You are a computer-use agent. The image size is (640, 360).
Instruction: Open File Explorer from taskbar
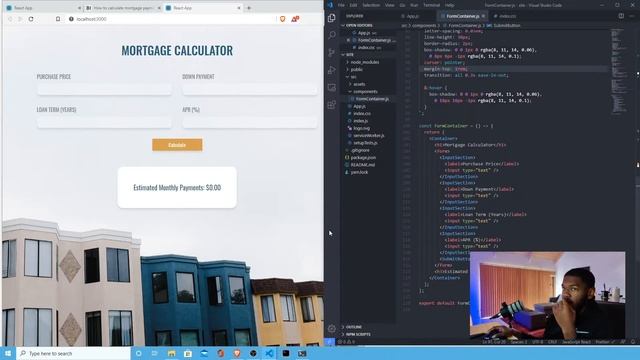click(171, 353)
